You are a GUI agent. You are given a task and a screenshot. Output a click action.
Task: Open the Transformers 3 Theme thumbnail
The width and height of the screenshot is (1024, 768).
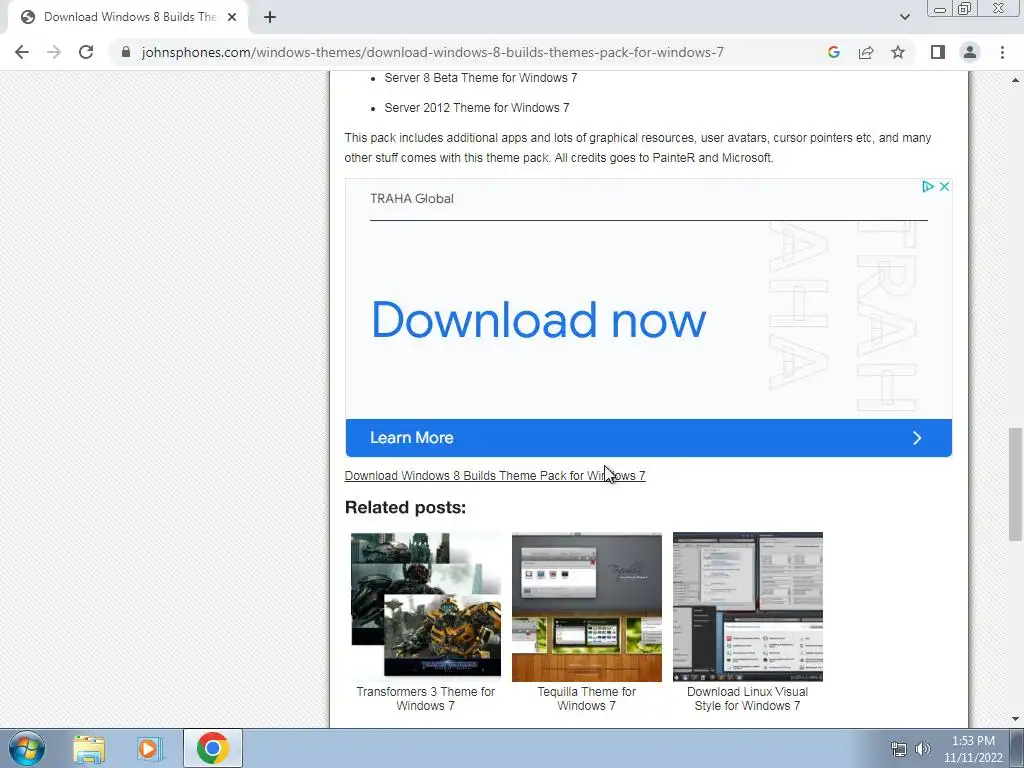click(426, 607)
